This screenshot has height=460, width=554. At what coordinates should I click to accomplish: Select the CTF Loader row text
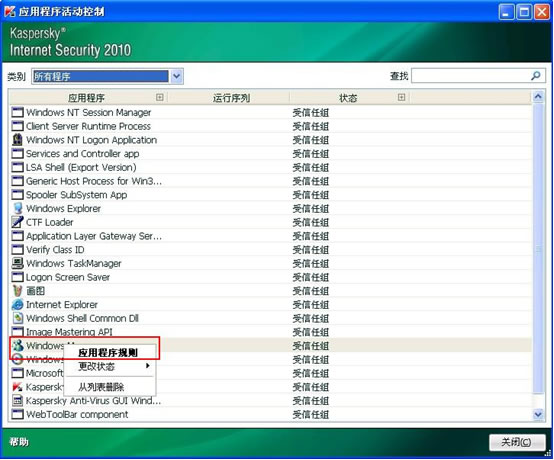(x=50, y=223)
